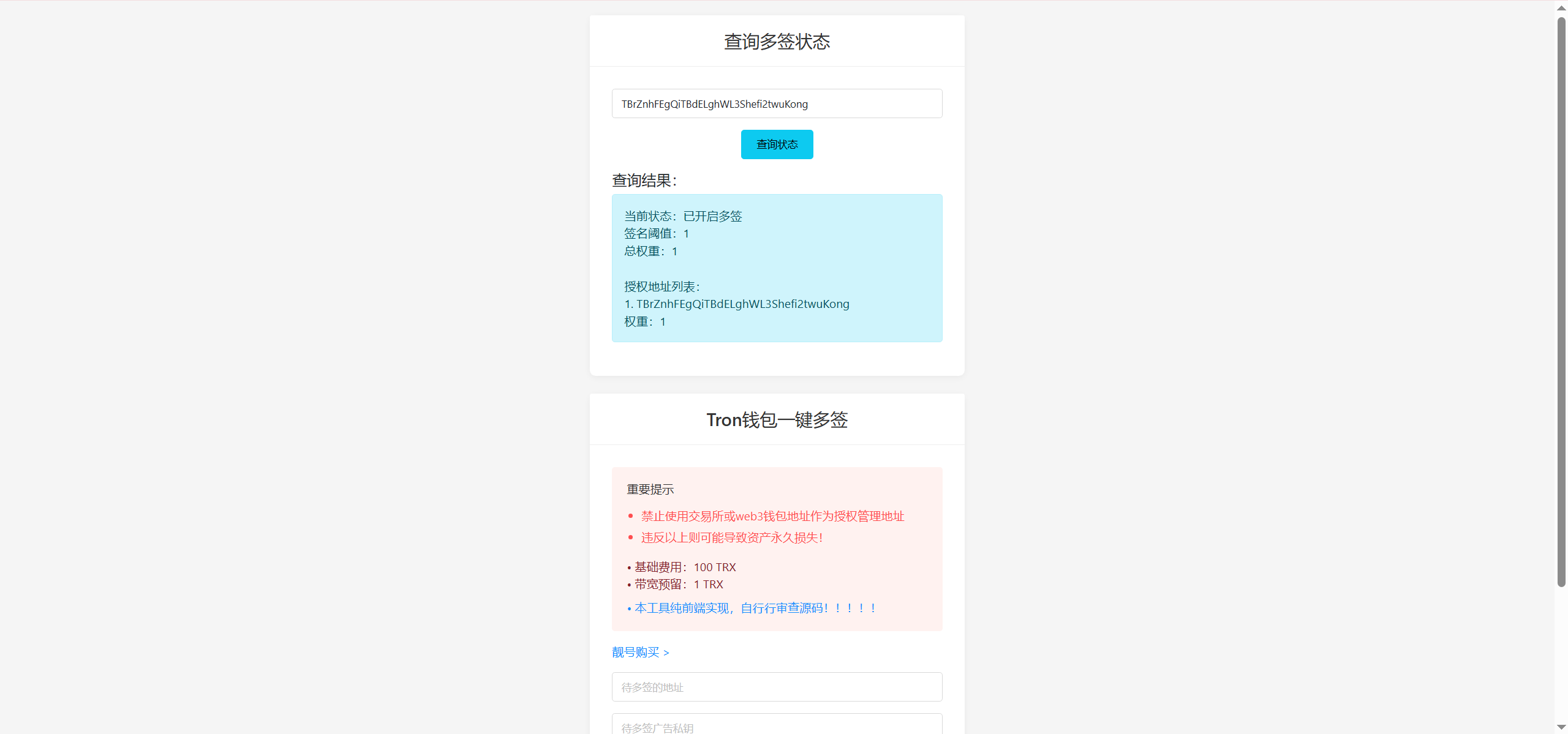Click the 查询多签状态 heading
Screen dimensions: 1568x734
click(x=777, y=42)
